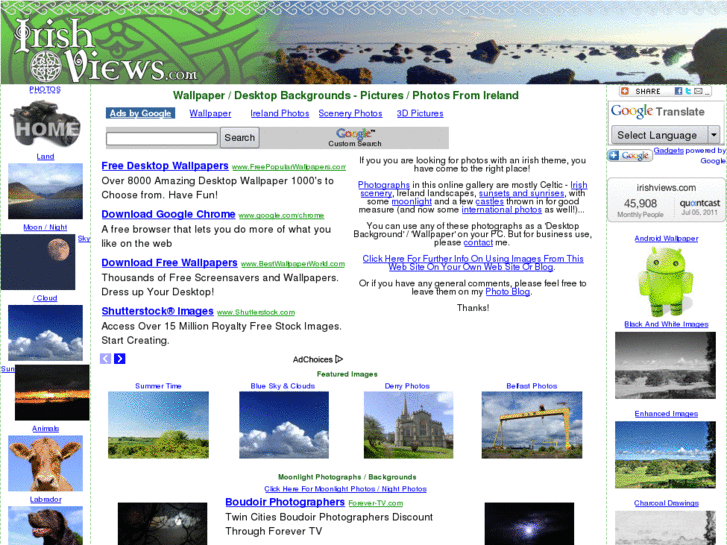Viewport: 727px width, 545px height.
Task: Open the sunset thumbnail in sidebar
Action: [52, 392]
